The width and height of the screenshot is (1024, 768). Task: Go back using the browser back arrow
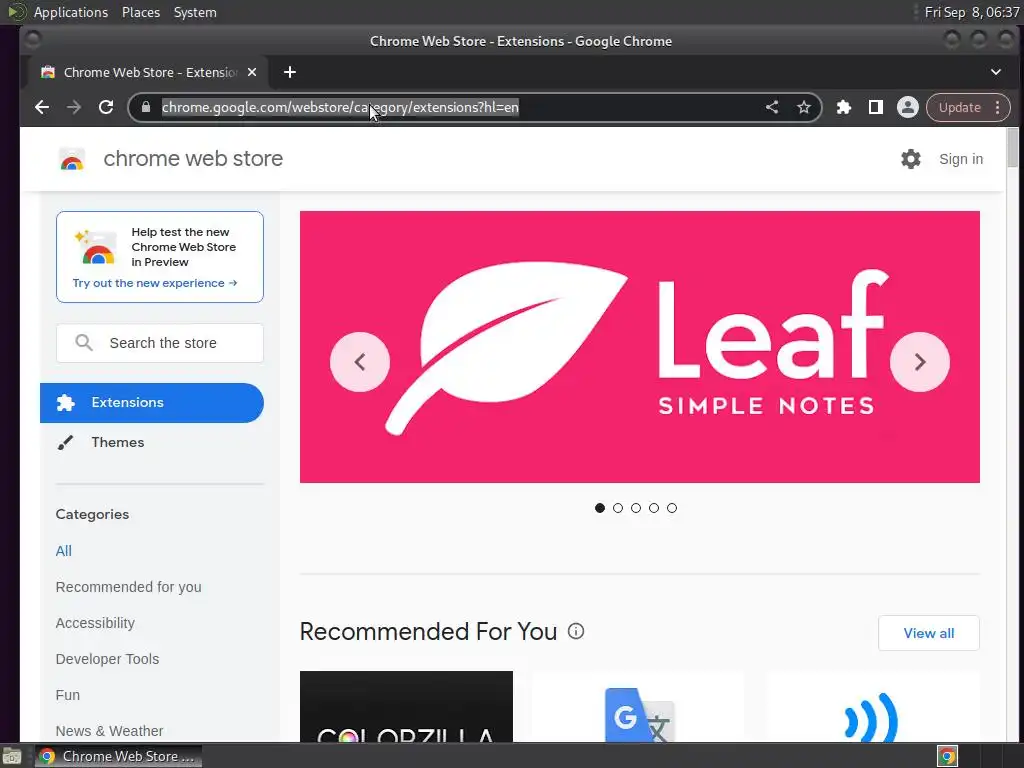pos(42,107)
